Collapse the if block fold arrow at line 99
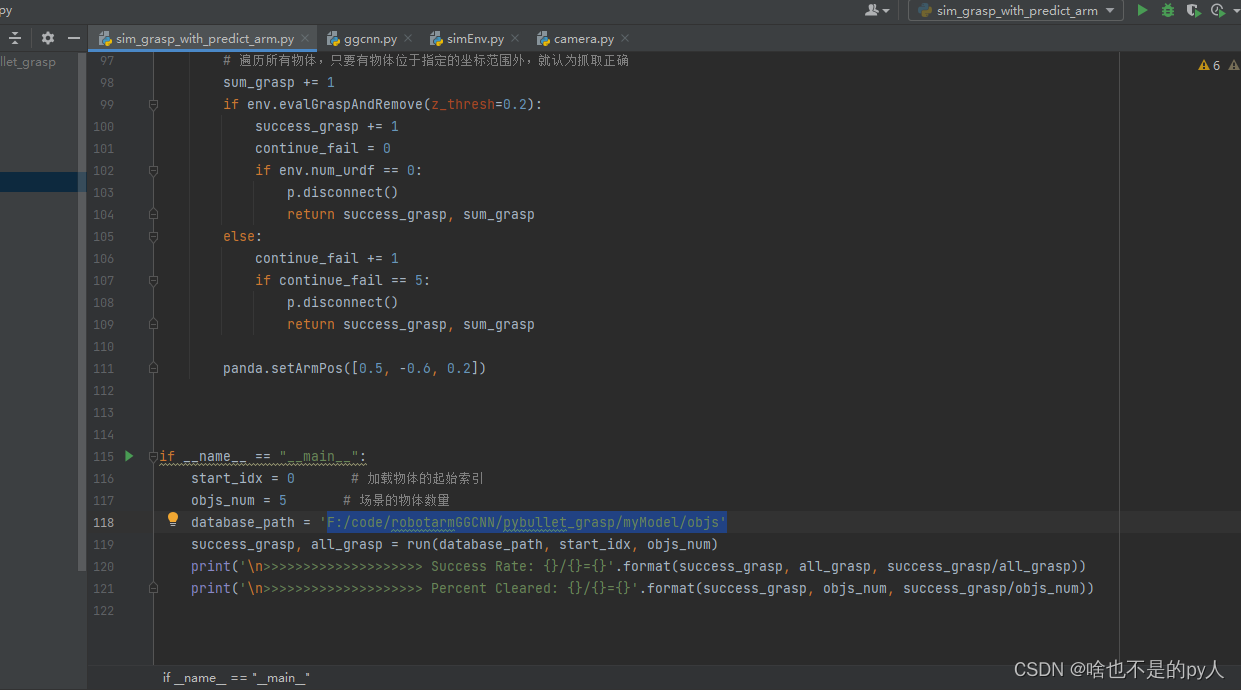1241x690 pixels. click(x=152, y=104)
